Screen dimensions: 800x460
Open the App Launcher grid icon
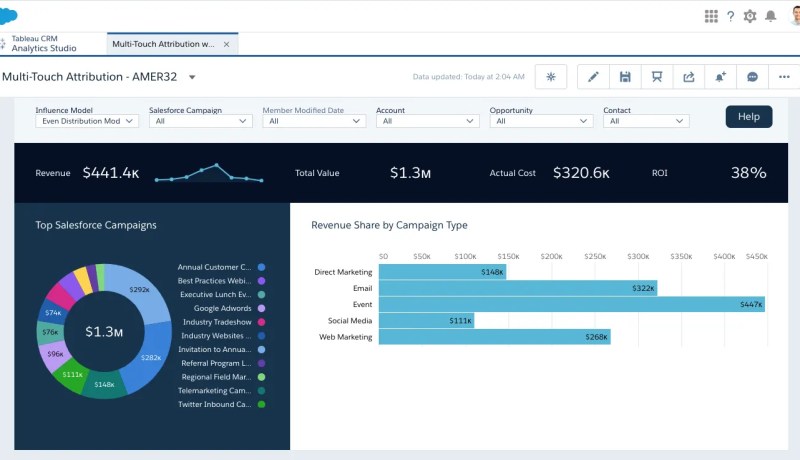tap(711, 16)
